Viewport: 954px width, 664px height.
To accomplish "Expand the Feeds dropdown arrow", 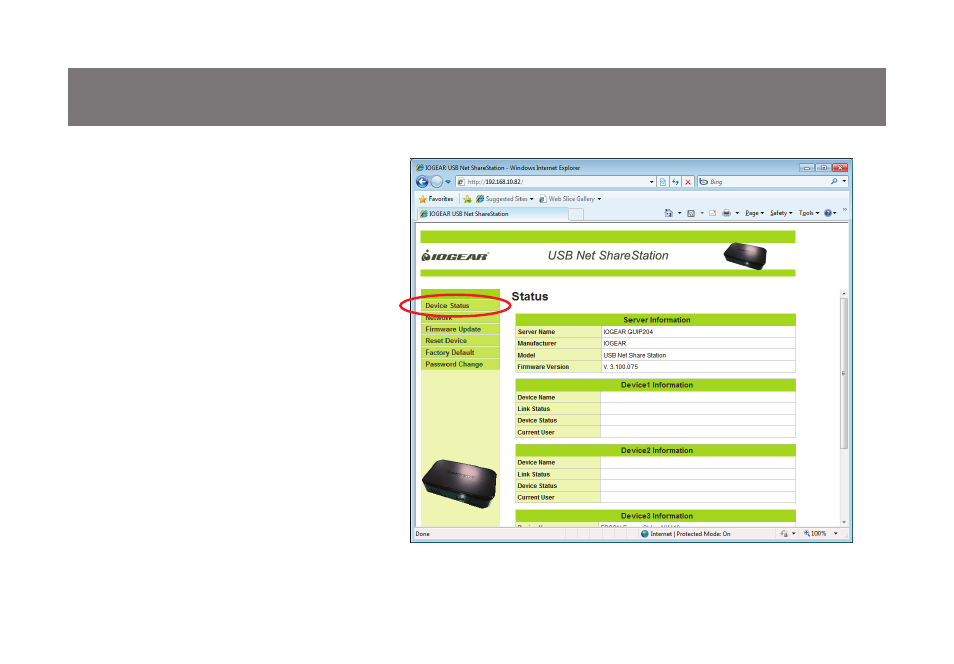I will (x=702, y=213).
